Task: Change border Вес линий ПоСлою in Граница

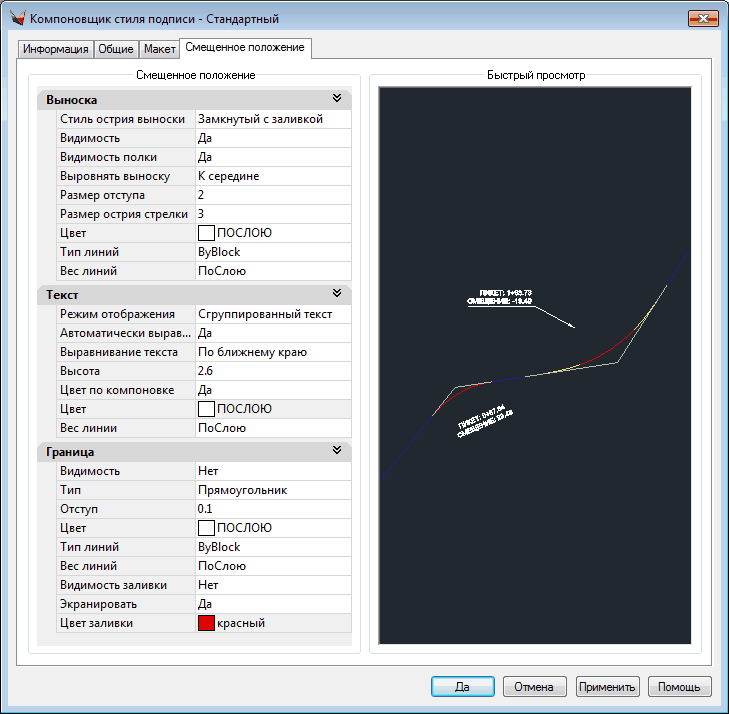Action: tap(273, 566)
